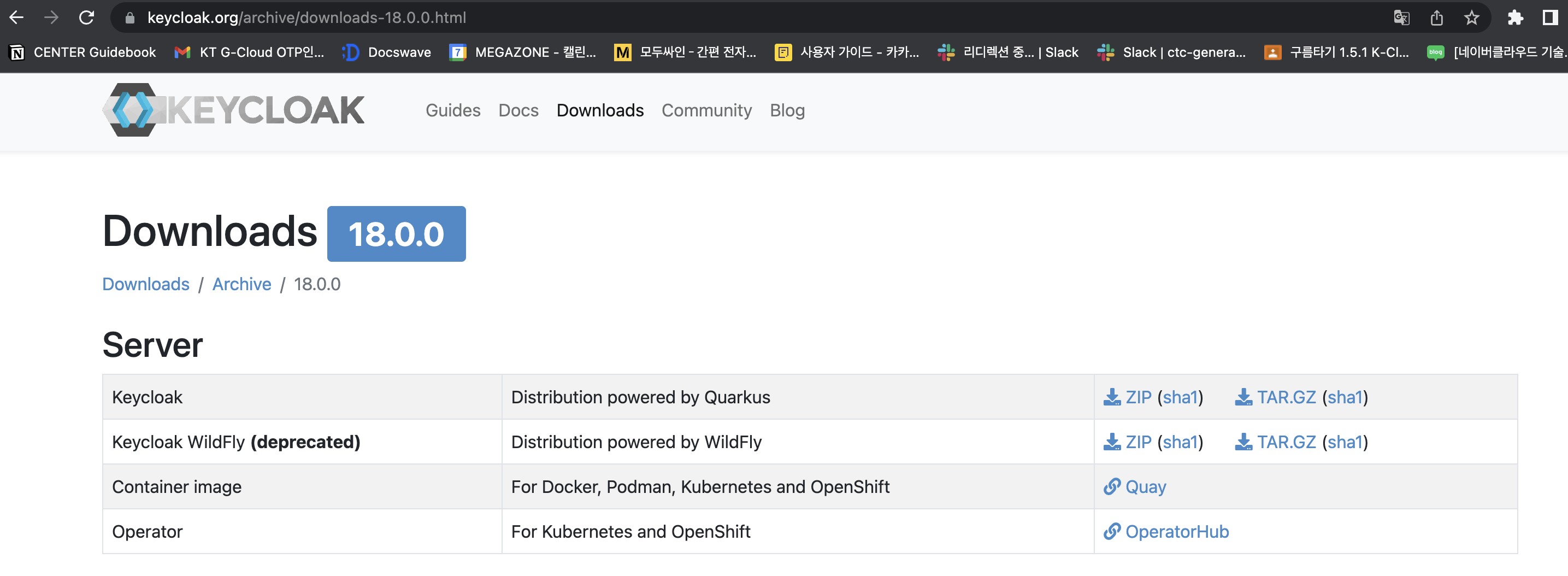Viewport: 1568px width, 576px height.
Task: Click the Keycloak logo
Action: pyautogui.click(x=234, y=110)
